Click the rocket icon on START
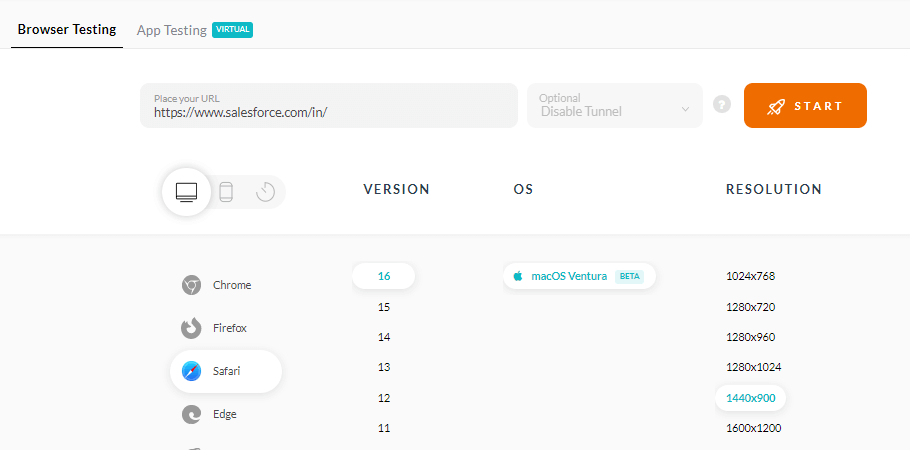This screenshot has height=450, width=910. pyautogui.click(x=776, y=106)
